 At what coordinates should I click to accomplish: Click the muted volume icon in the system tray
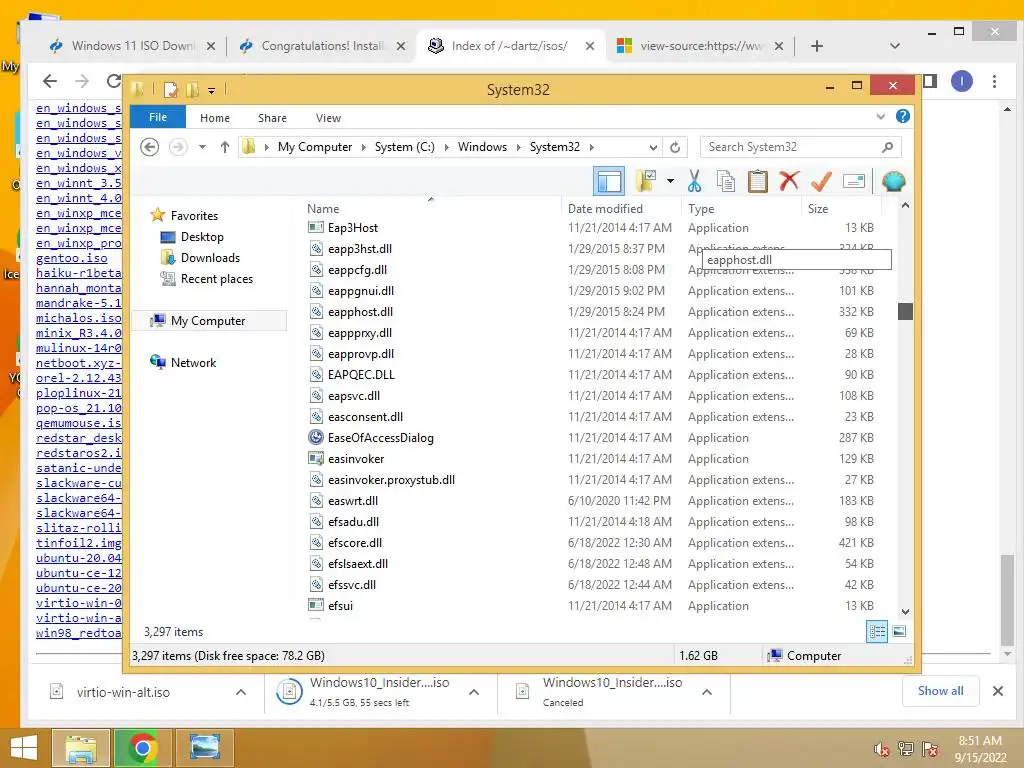(882, 750)
